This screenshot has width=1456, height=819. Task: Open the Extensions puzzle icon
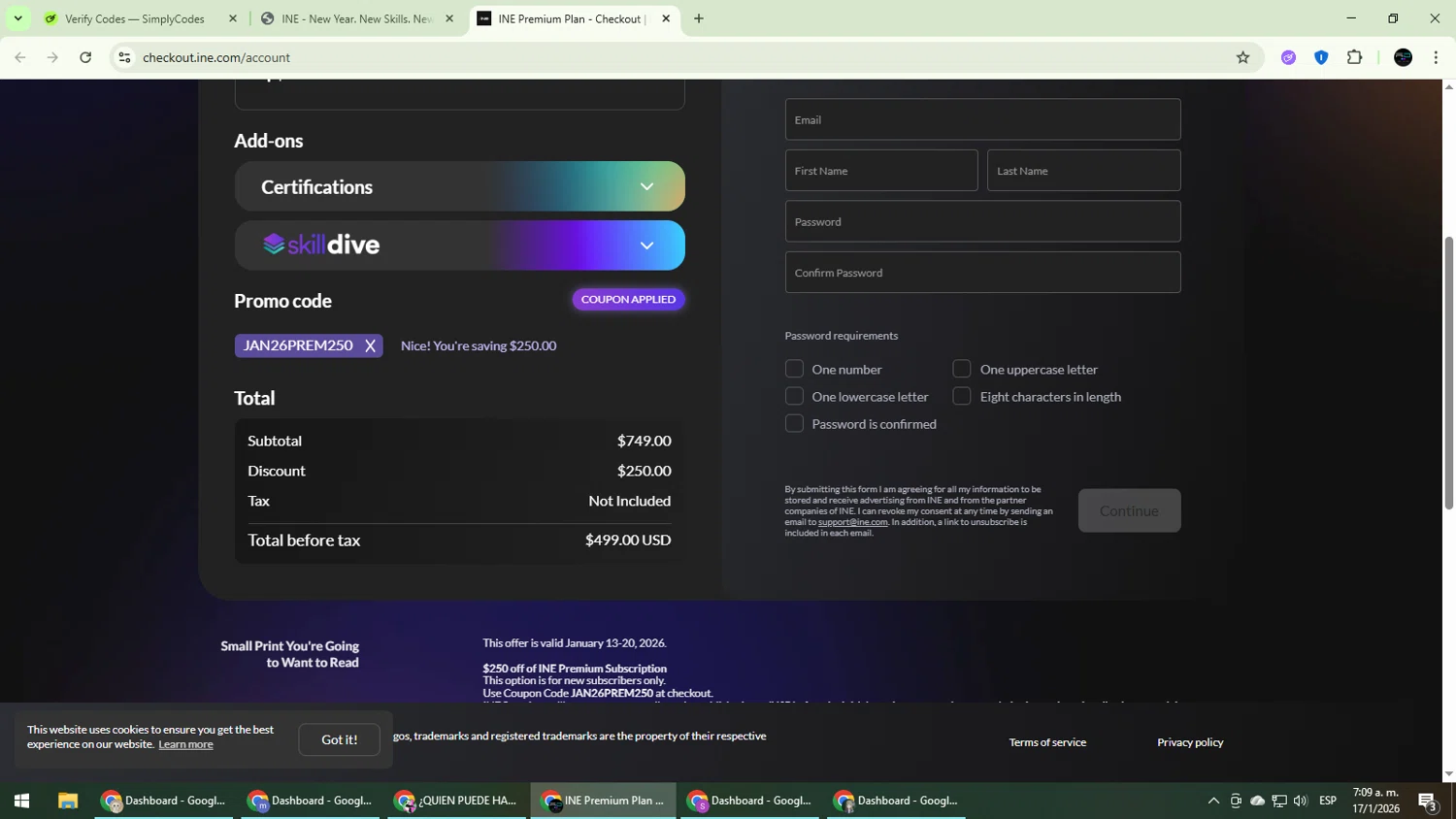1355,57
